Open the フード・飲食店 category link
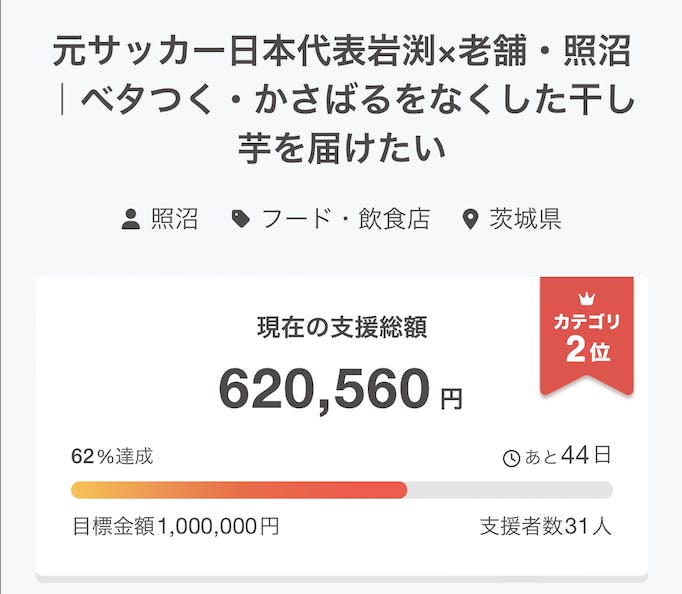The height and width of the screenshot is (594, 682). (345, 220)
